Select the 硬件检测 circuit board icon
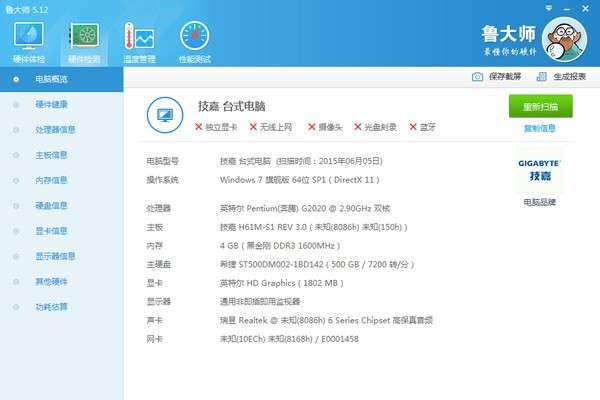Image resolution: width=600 pixels, height=400 pixels. [84, 36]
